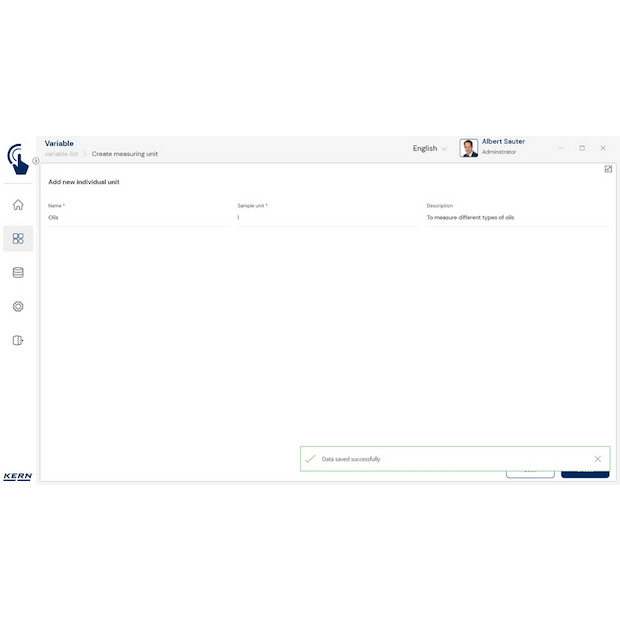Click the outlined button behind the notification
Screen dimensions: 620x620
click(x=530, y=474)
